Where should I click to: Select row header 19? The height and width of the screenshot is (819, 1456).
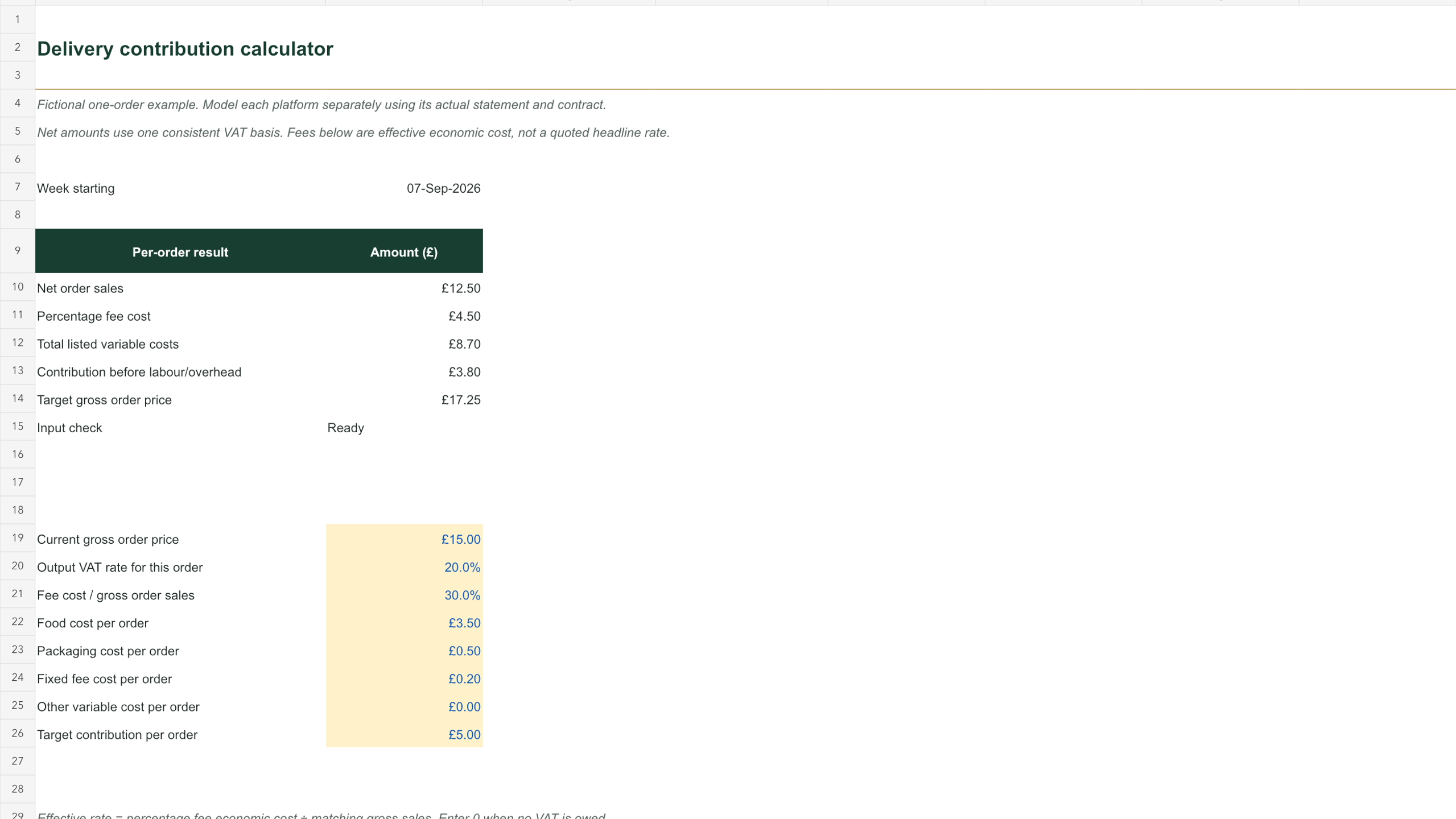(x=18, y=538)
